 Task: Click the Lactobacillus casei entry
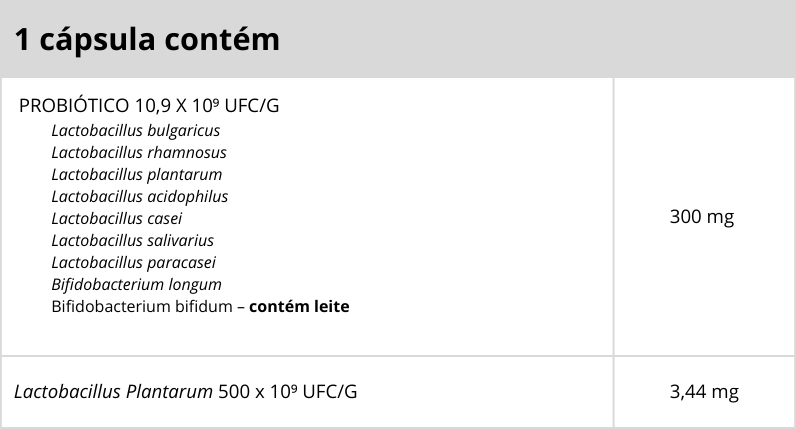(x=116, y=218)
